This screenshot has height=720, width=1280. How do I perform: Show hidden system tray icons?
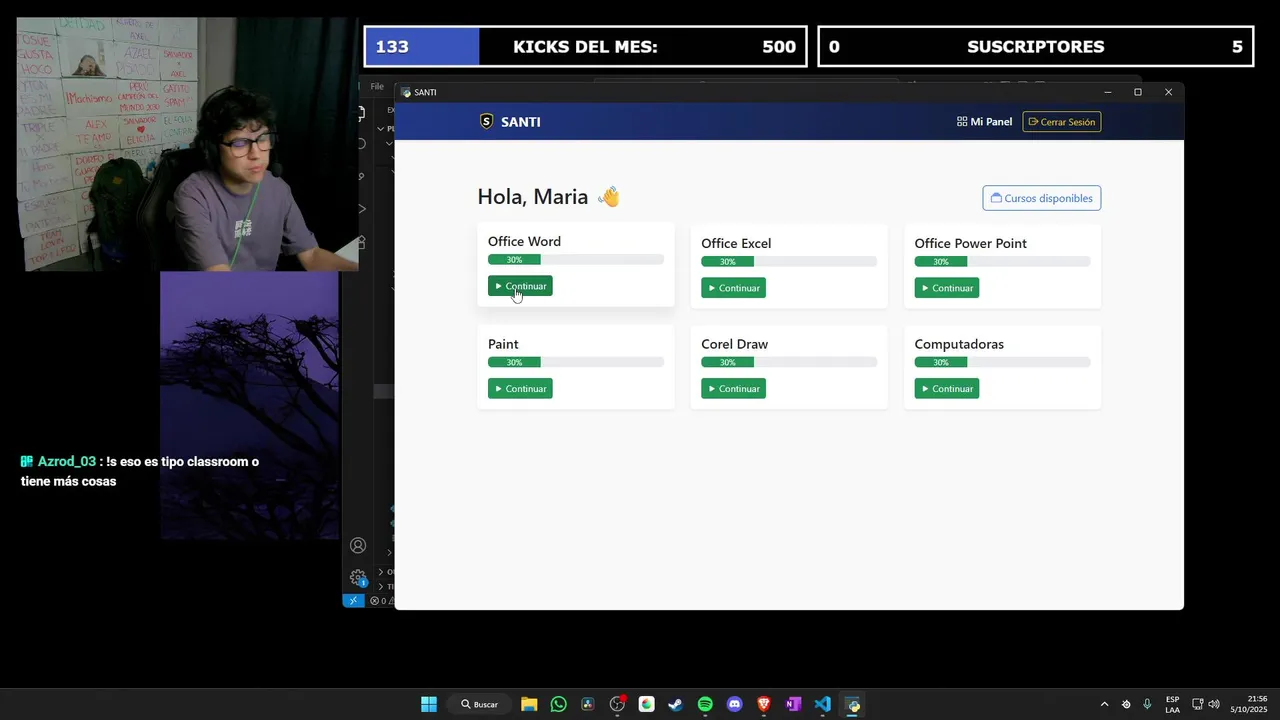pyautogui.click(x=1104, y=704)
